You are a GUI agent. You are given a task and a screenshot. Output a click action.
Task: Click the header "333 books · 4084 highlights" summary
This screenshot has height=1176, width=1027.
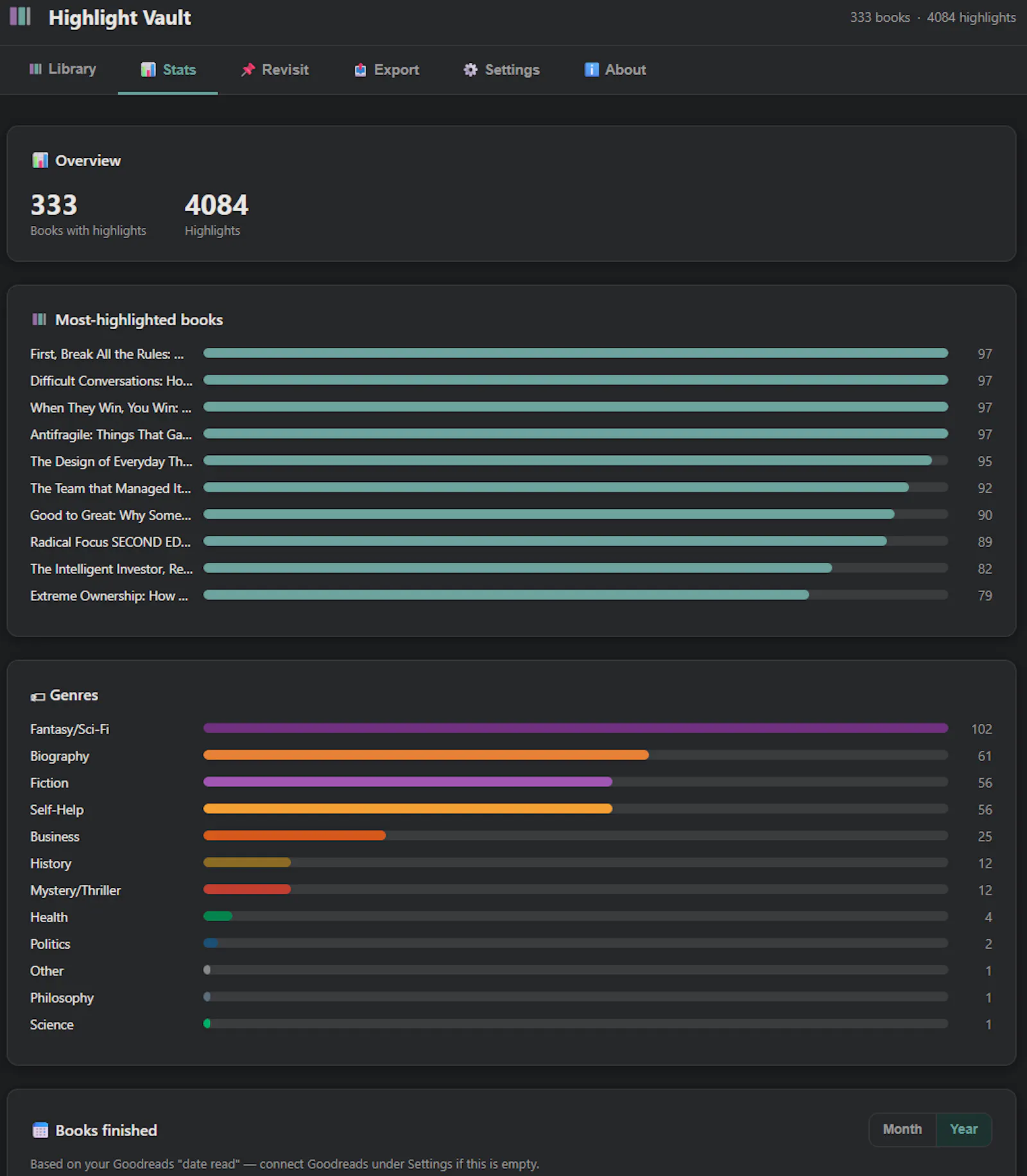933,18
